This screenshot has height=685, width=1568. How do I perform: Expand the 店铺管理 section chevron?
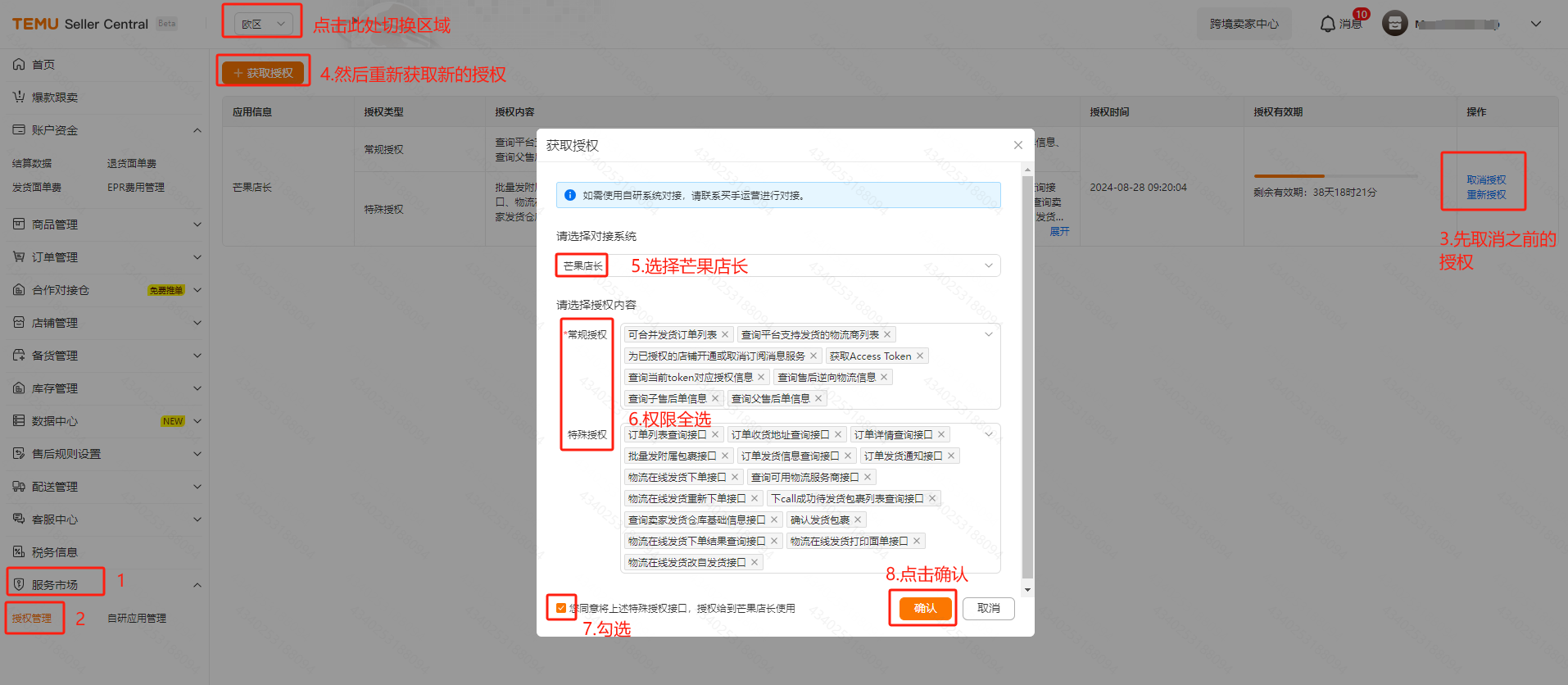click(x=197, y=323)
